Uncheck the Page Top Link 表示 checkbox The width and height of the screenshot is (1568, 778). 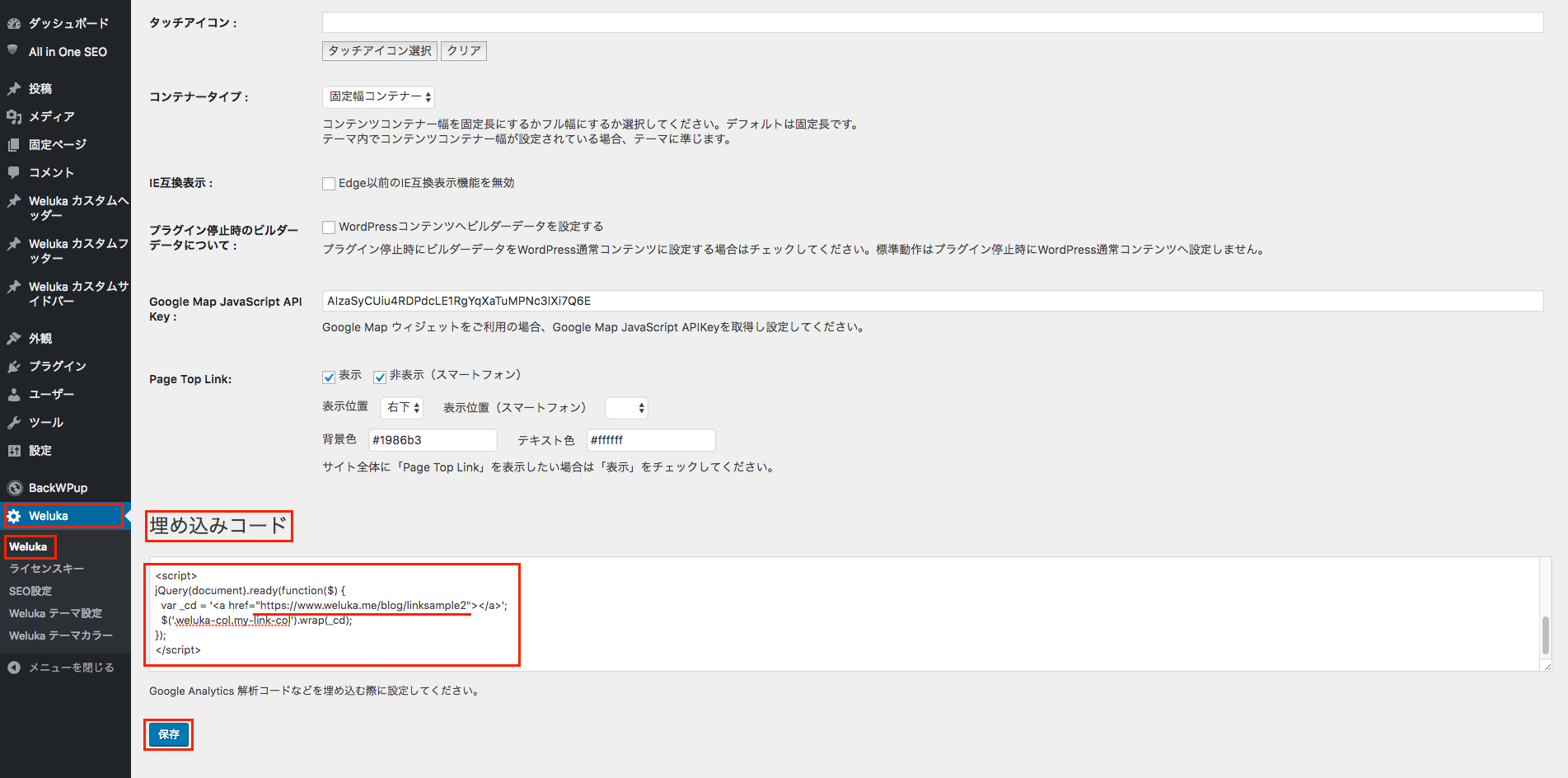pyautogui.click(x=329, y=377)
